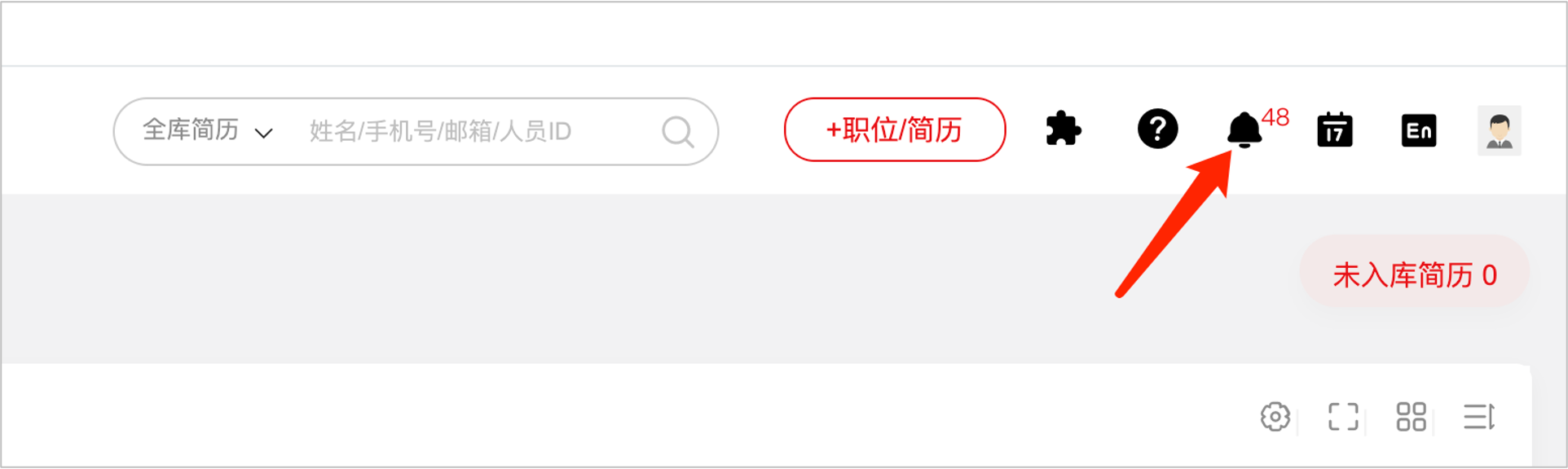Image resolution: width=1568 pixels, height=469 pixels.
Task: Expand the 全库简历 scope dropdown
Action: 207,130
